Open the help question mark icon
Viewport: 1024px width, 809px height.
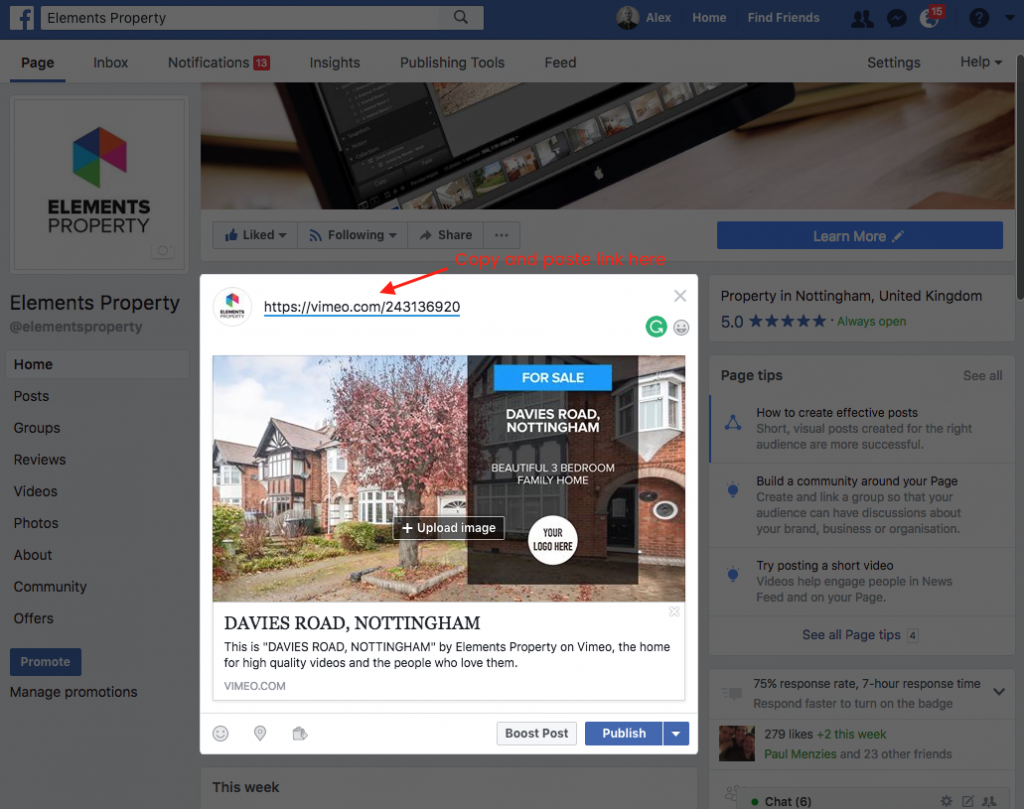(x=978, y=18)
